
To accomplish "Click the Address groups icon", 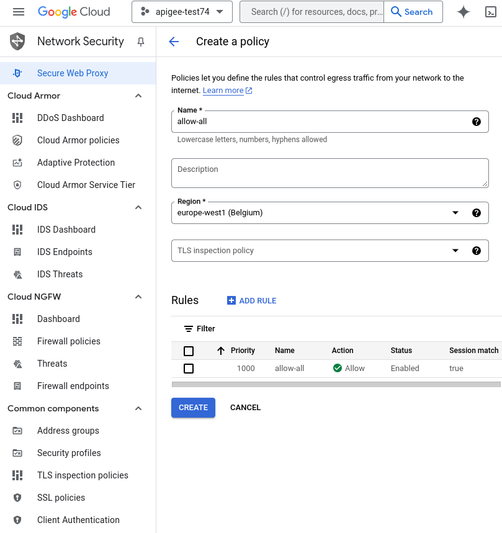I will tap(17, 431).
